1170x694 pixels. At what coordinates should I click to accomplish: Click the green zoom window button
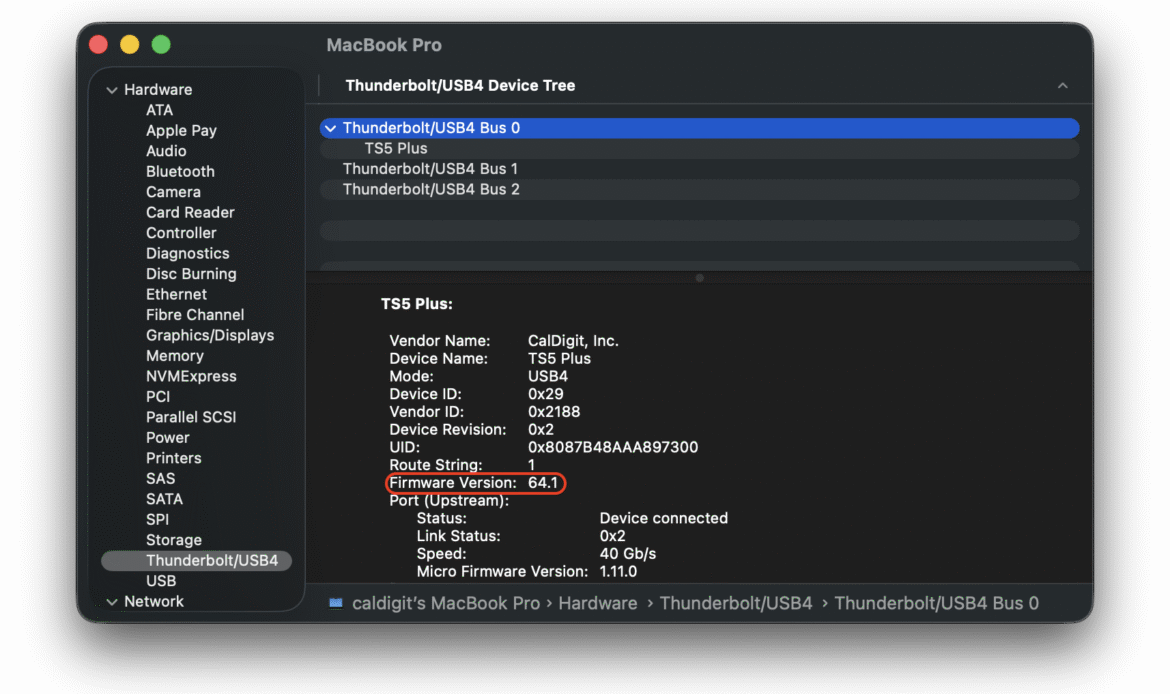(161, 45)
